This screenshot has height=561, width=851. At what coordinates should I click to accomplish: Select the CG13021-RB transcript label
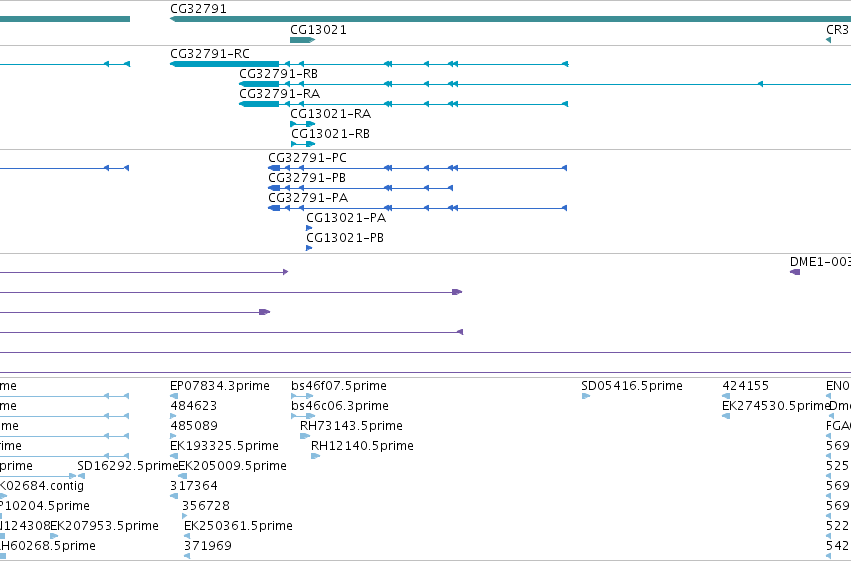coord(331,134)
